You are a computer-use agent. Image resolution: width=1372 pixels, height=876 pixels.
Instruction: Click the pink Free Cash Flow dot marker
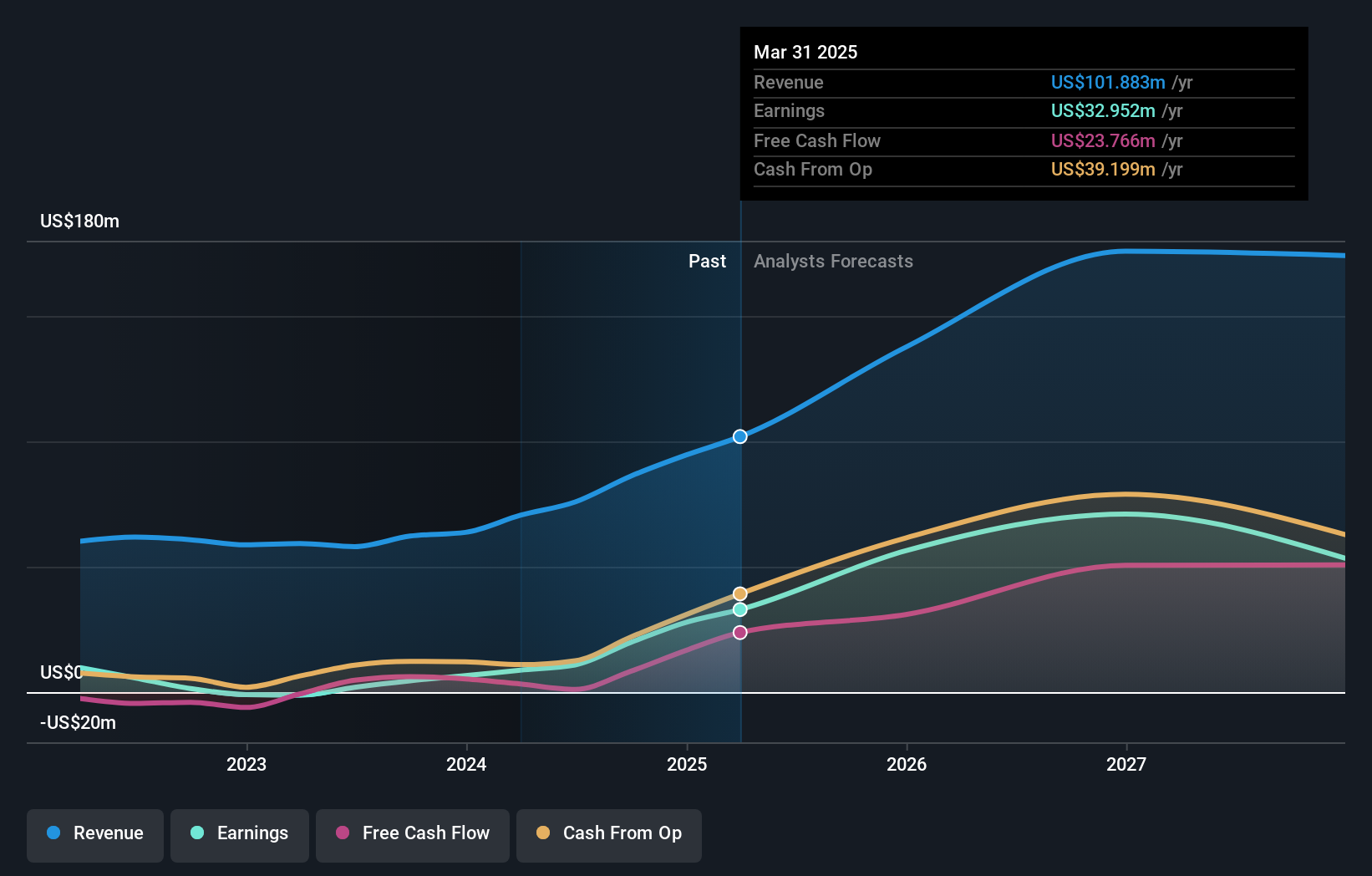click(x=739, y=632)
